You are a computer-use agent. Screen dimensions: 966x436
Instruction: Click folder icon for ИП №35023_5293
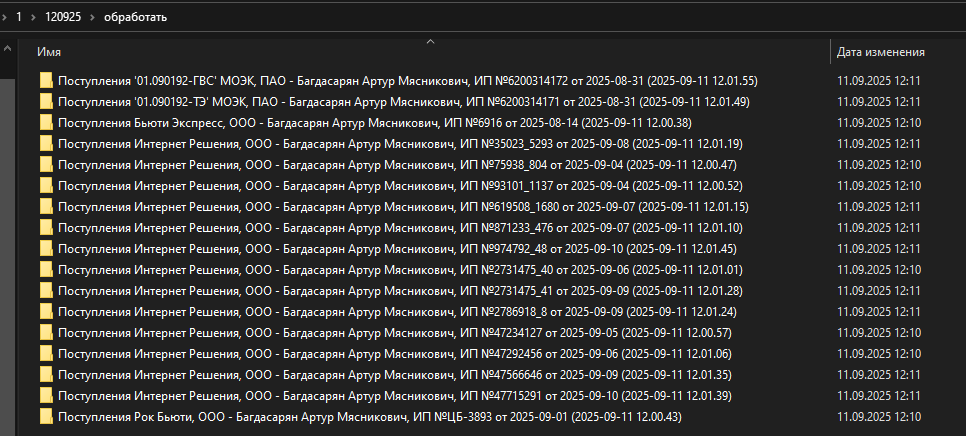point(46,143)
